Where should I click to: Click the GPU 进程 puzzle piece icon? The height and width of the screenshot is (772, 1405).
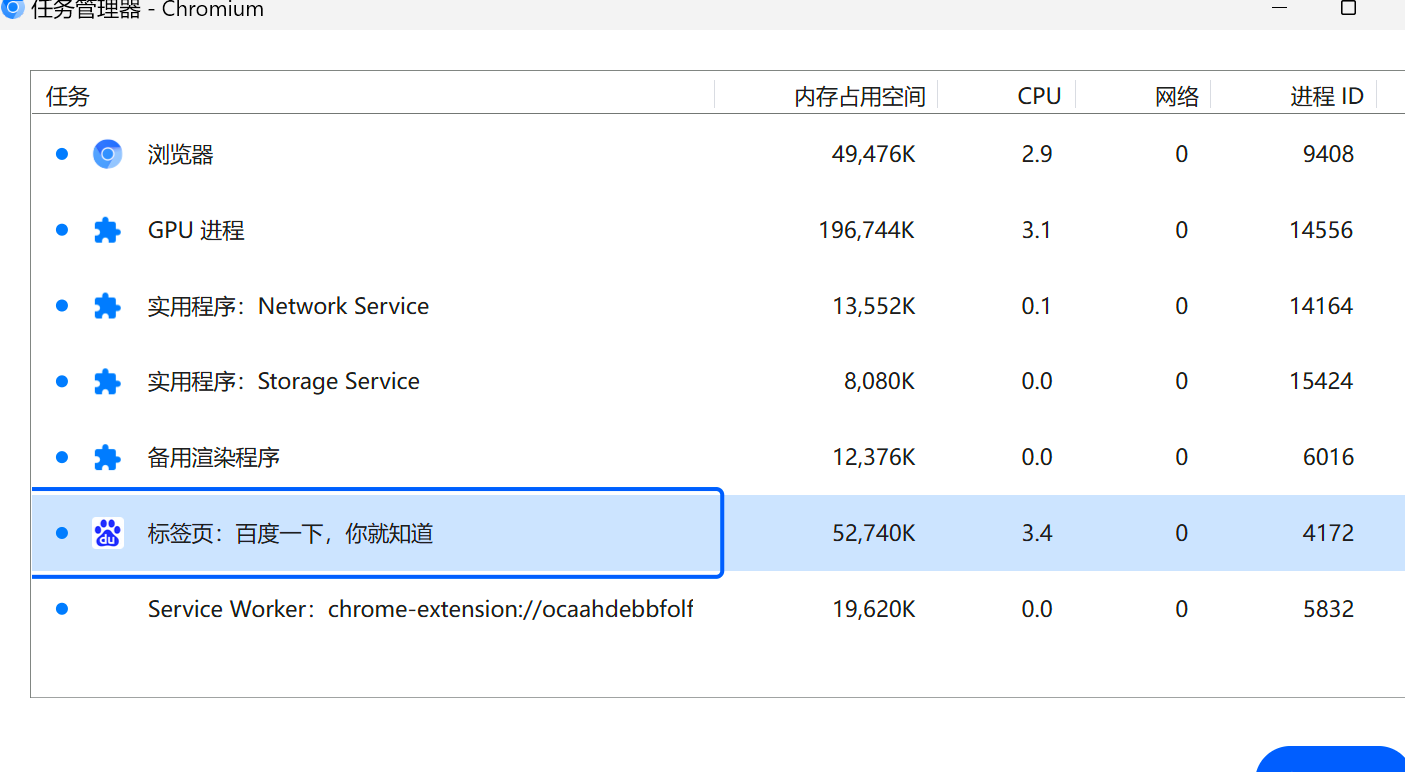(x=107, y=230)
